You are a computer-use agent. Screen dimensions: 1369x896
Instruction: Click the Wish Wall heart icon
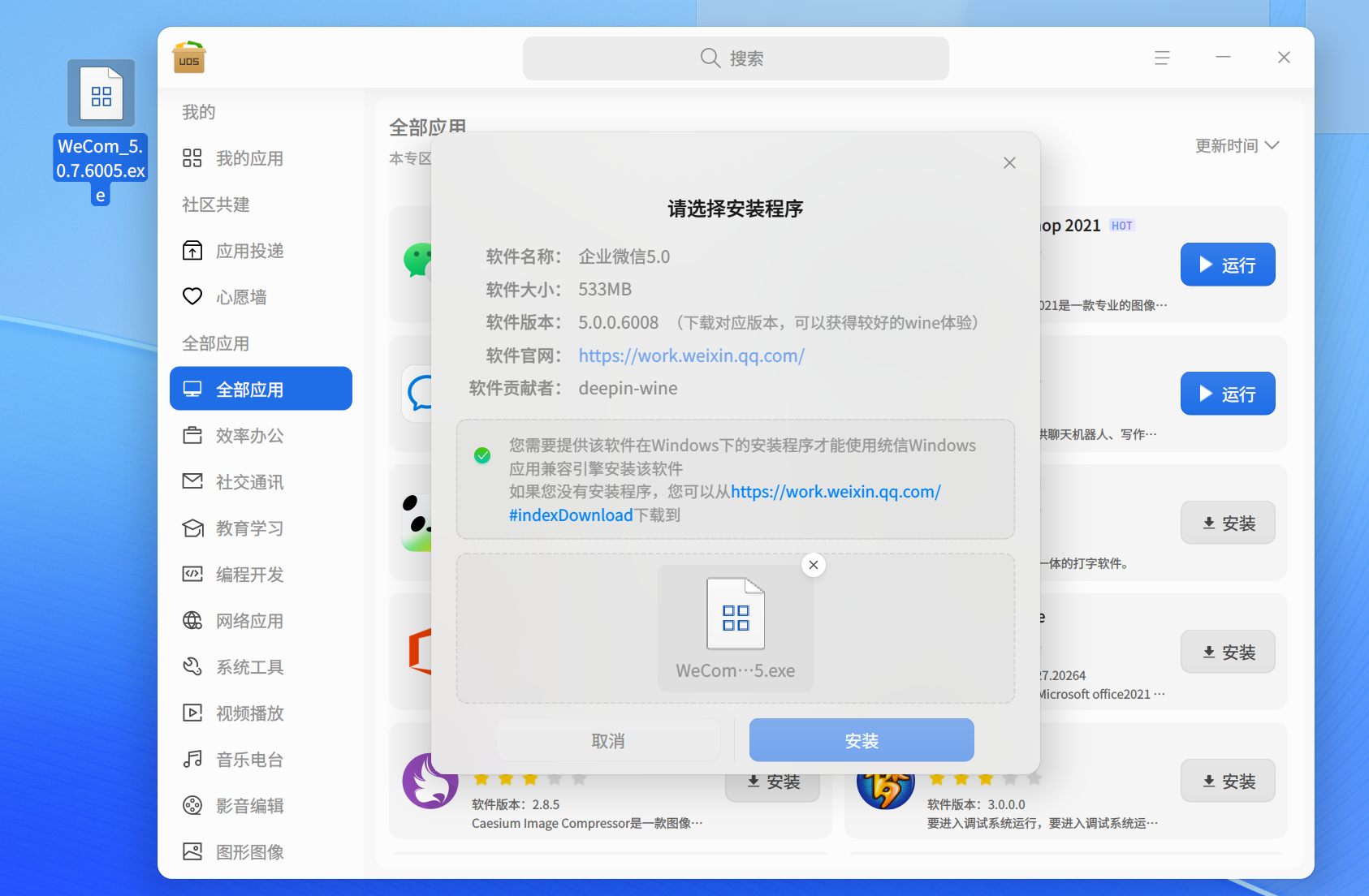point(192,297)
